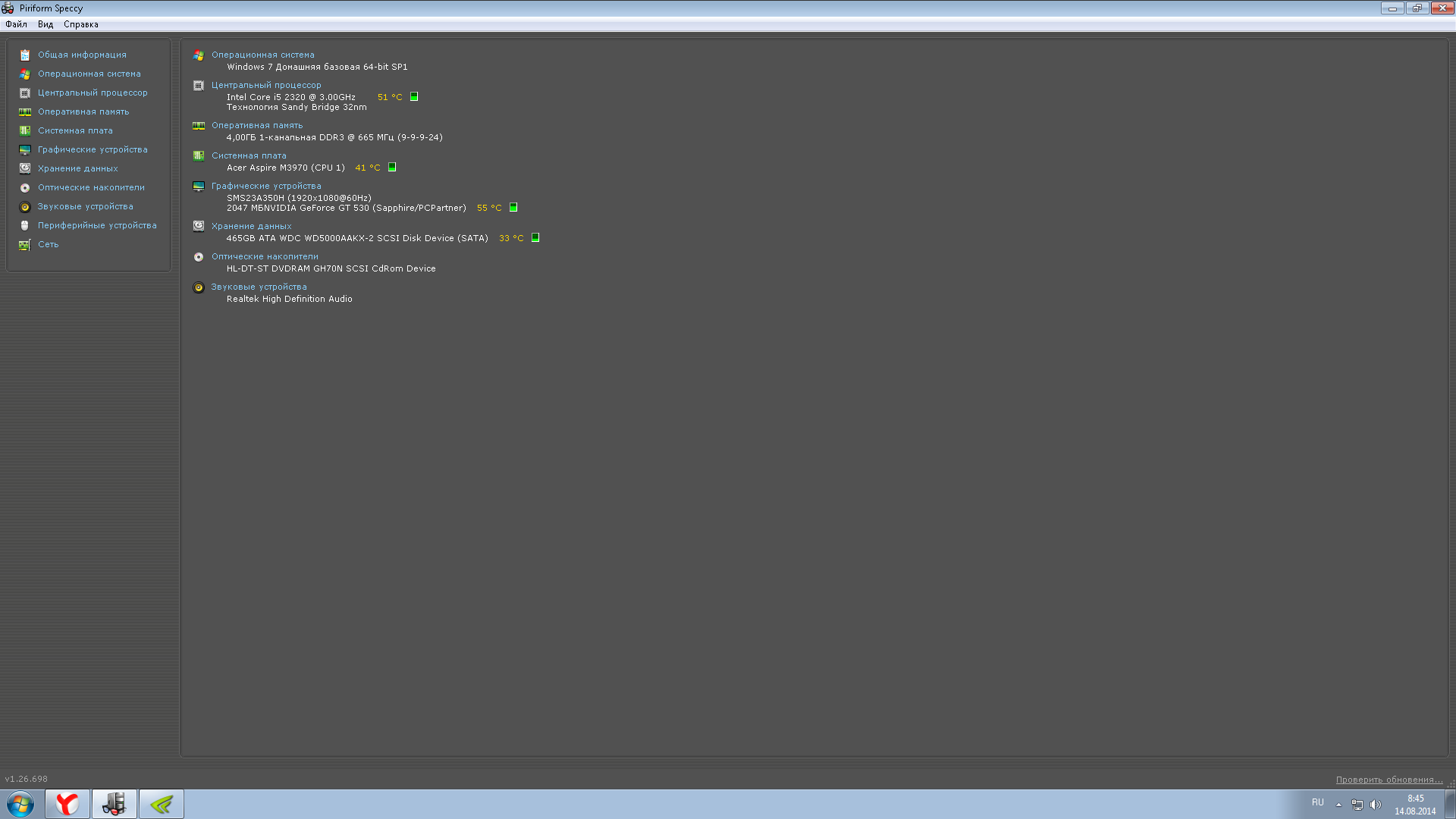The width and height of the screenshot is (1456, 819).
Task: Click the CPU temperature value 51 °C
Action: (x=390, y=97)
